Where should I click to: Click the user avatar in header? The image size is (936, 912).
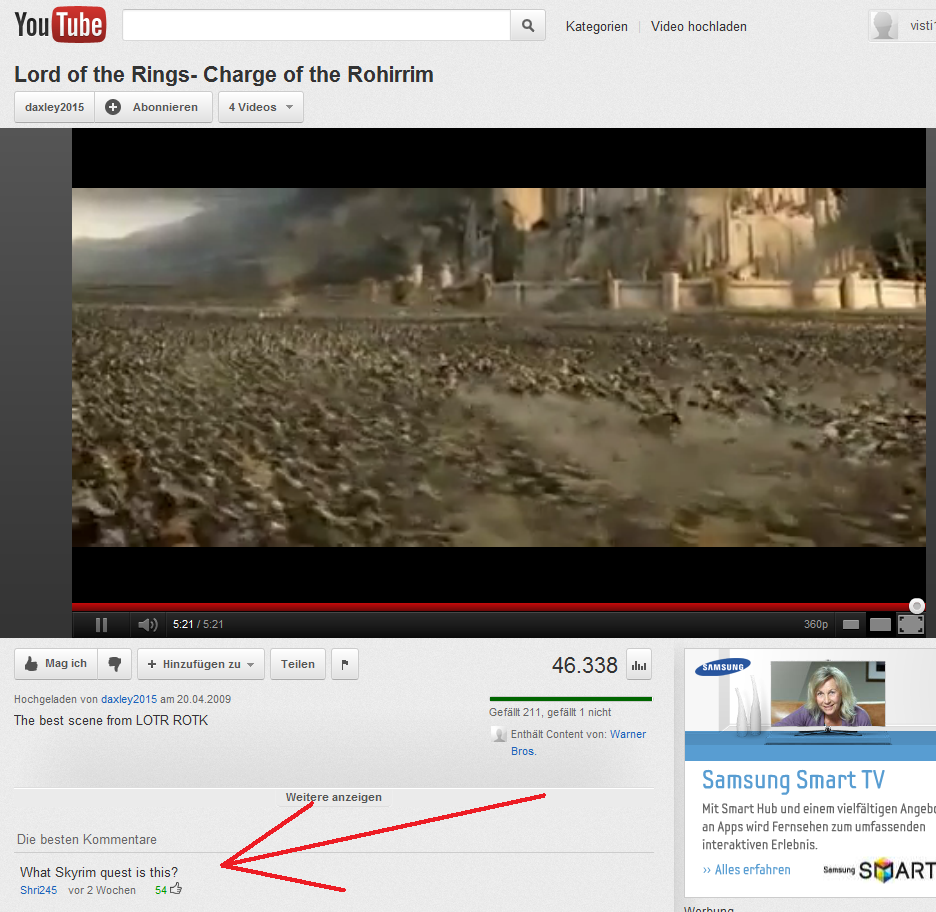pyautogui.click(x=885, y=26)
